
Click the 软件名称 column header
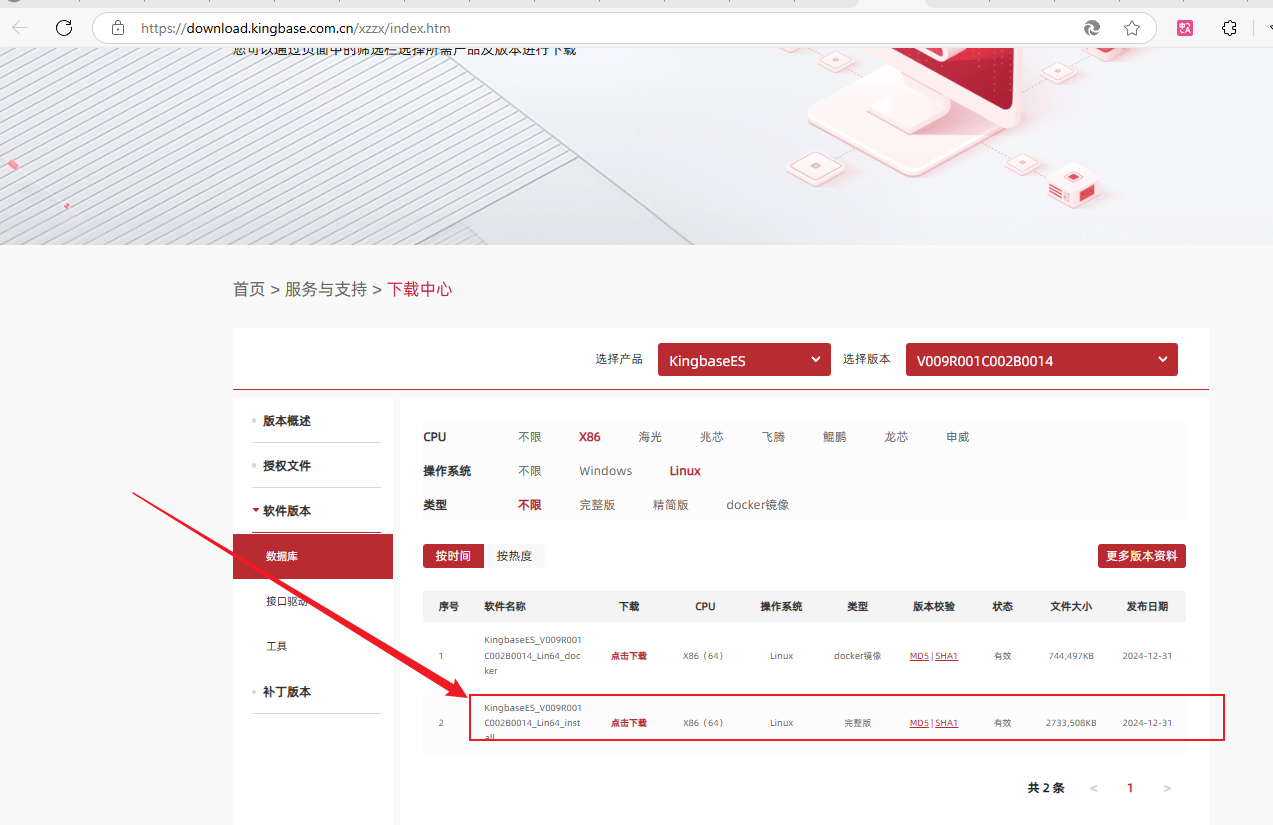click(x=505, y=606)
